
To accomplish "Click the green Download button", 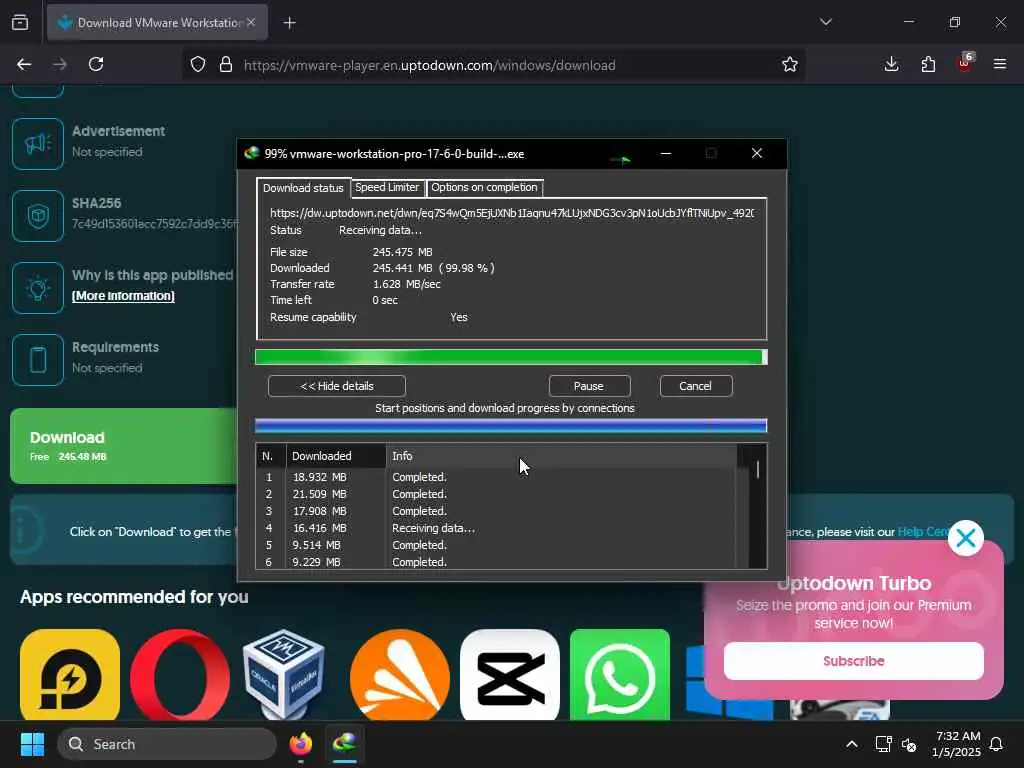I will [x=124, y=446].
